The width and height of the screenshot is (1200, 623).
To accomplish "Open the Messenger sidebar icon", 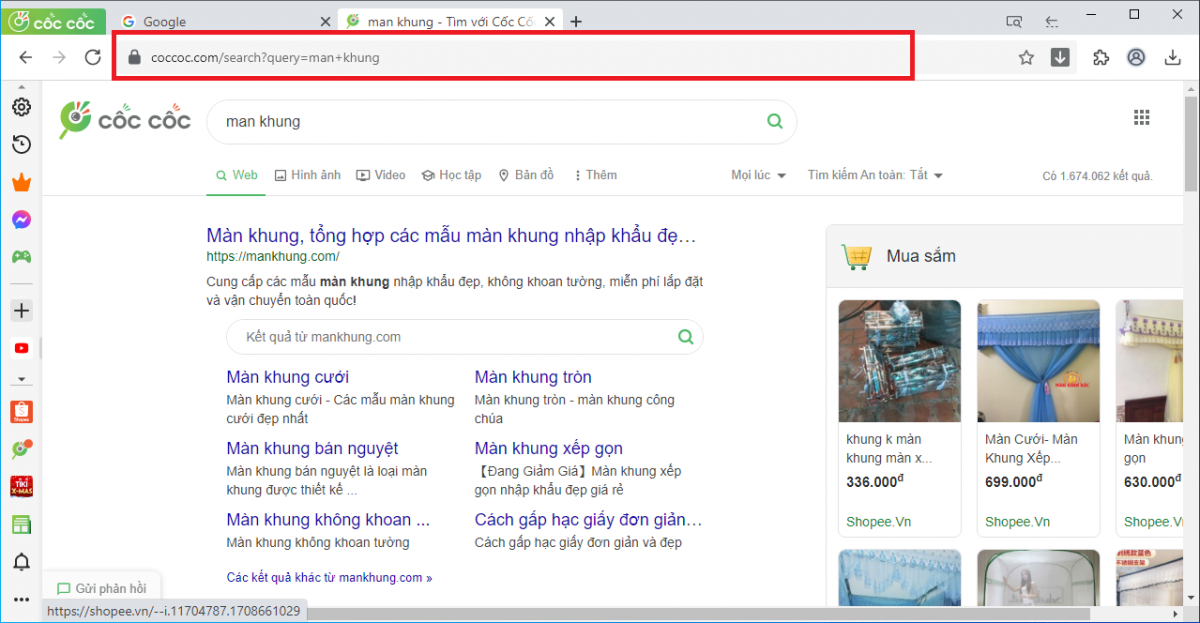I will [x=21, y=220].
